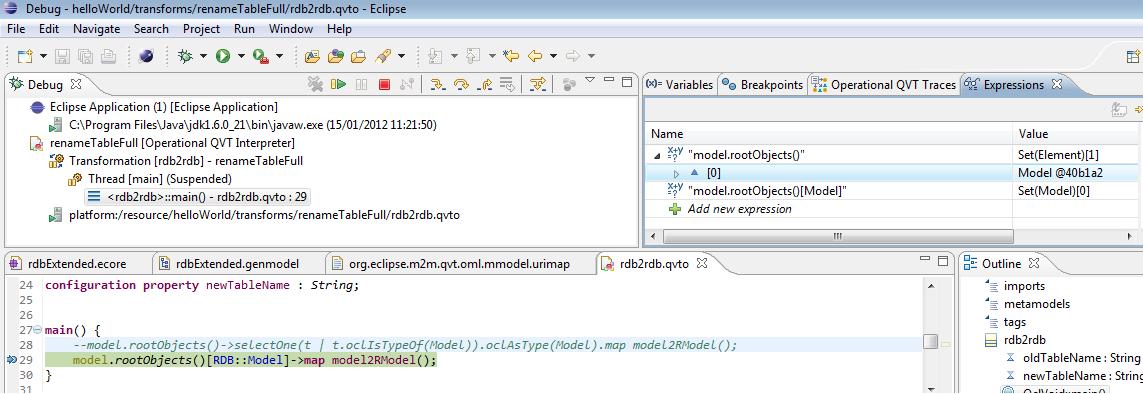Click the Resume icon in the Debug view
The width and height of the screenshot is (1143, 394).
click(338, 84)
